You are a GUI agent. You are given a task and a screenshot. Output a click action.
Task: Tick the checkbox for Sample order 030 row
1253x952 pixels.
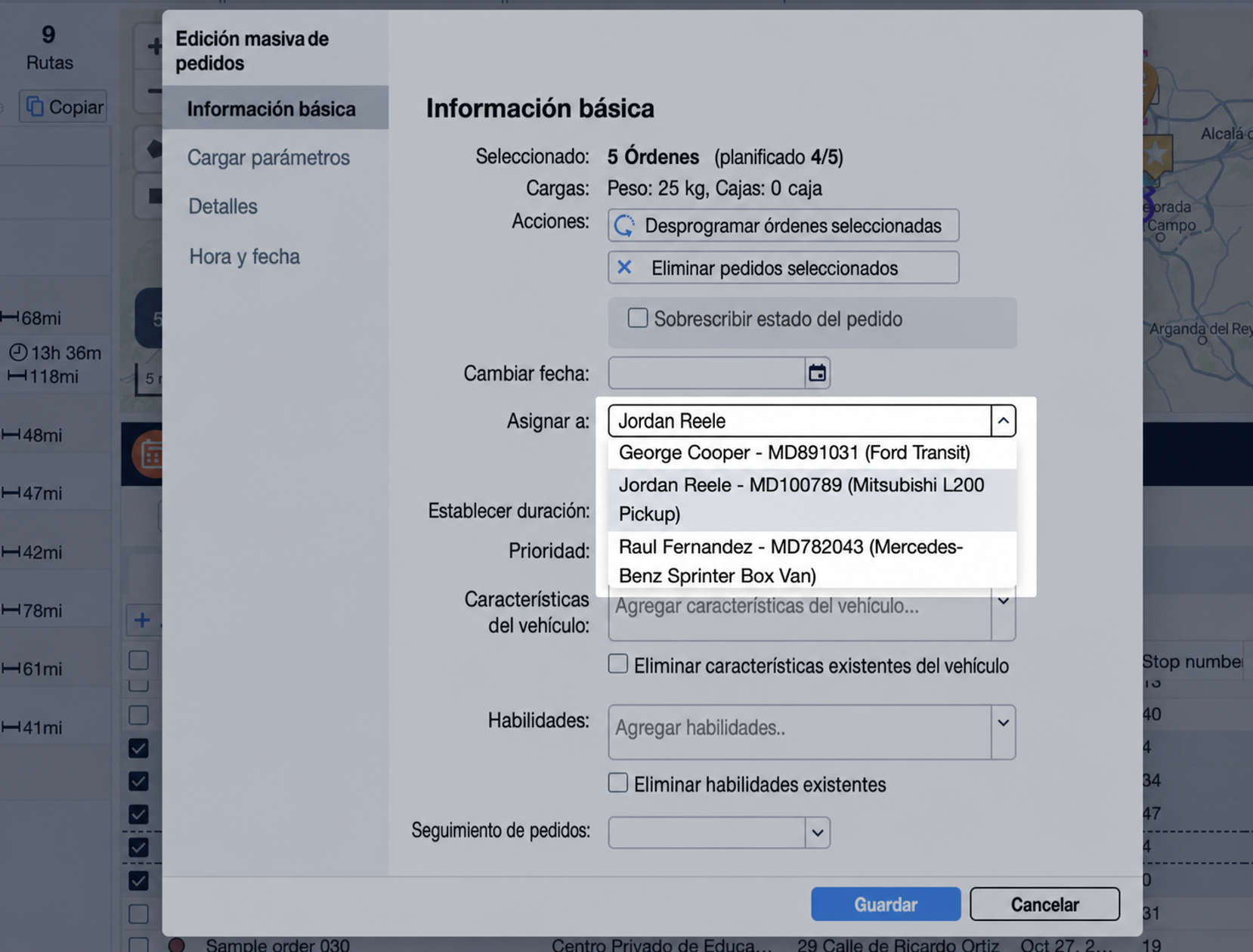138,944
